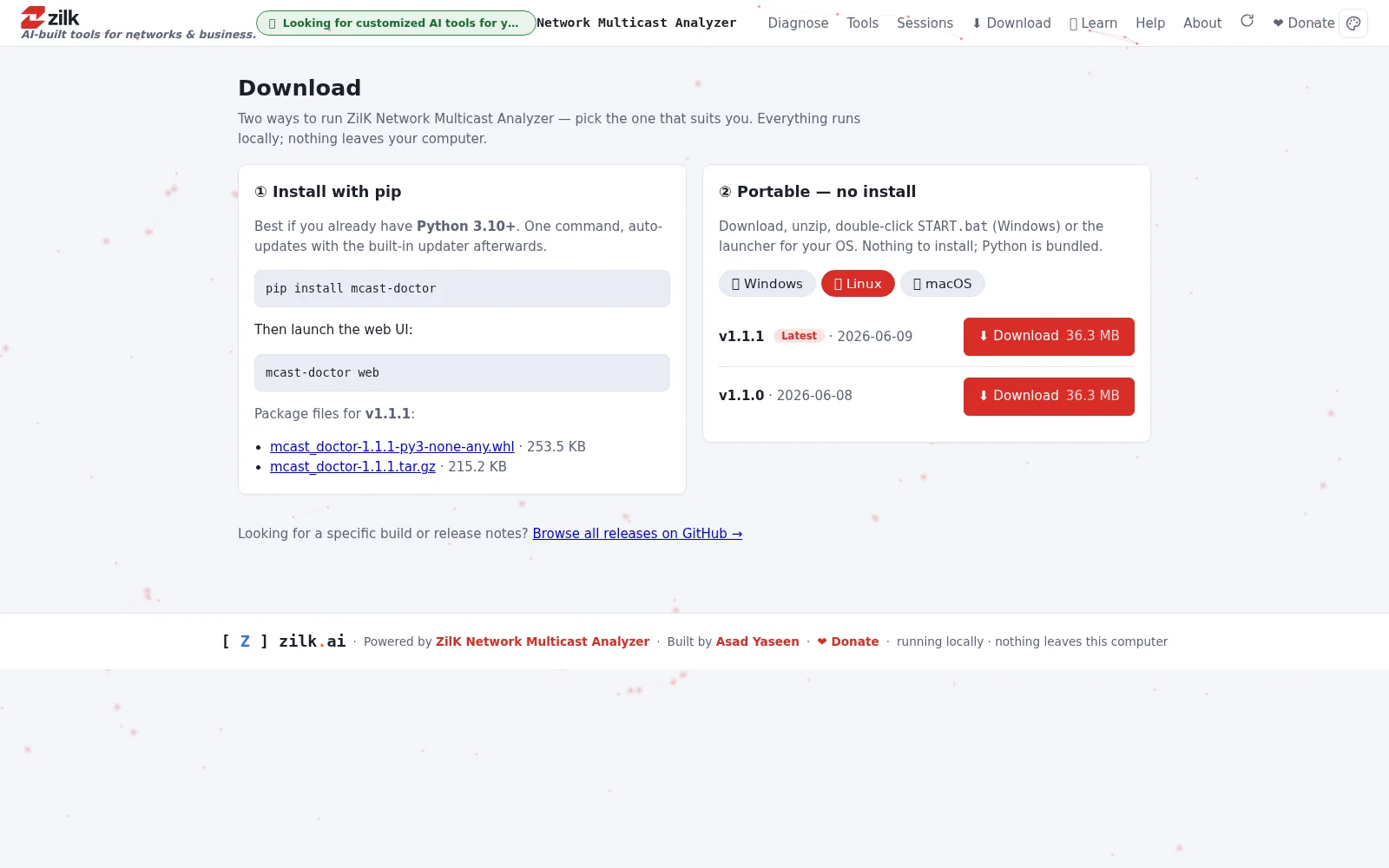Open Asad Yaseen footer link
This screenshot has width=1389, height=868.
click(x=757, y=641)
